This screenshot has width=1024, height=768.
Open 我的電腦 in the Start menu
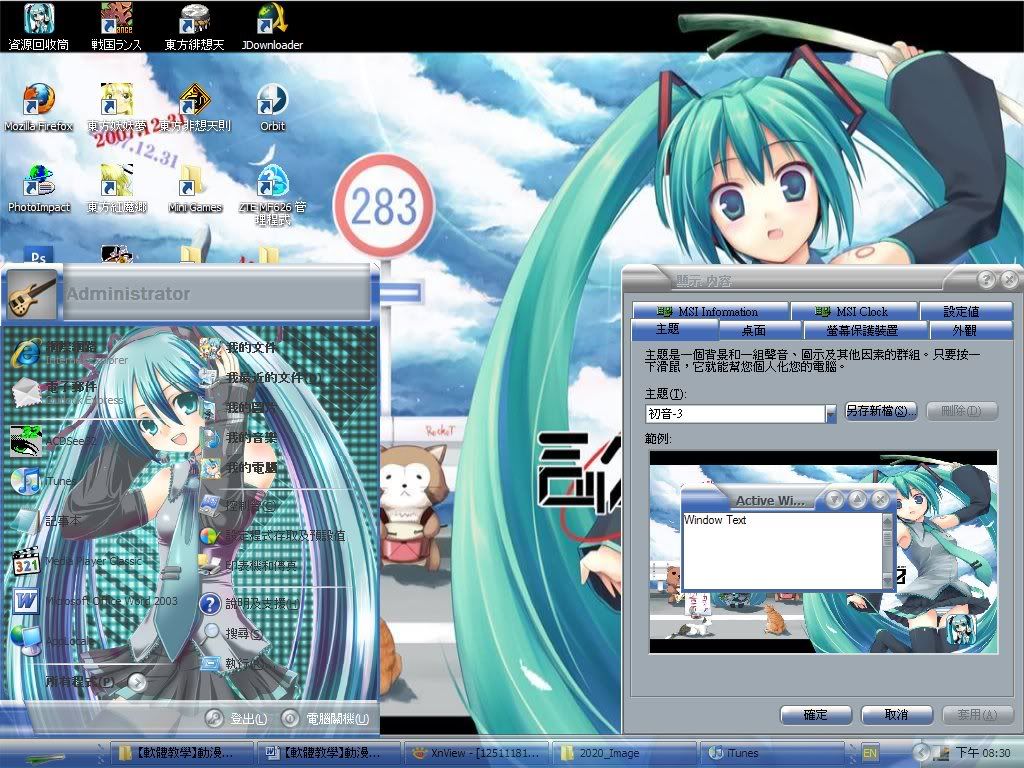click(x=240, y=468)
